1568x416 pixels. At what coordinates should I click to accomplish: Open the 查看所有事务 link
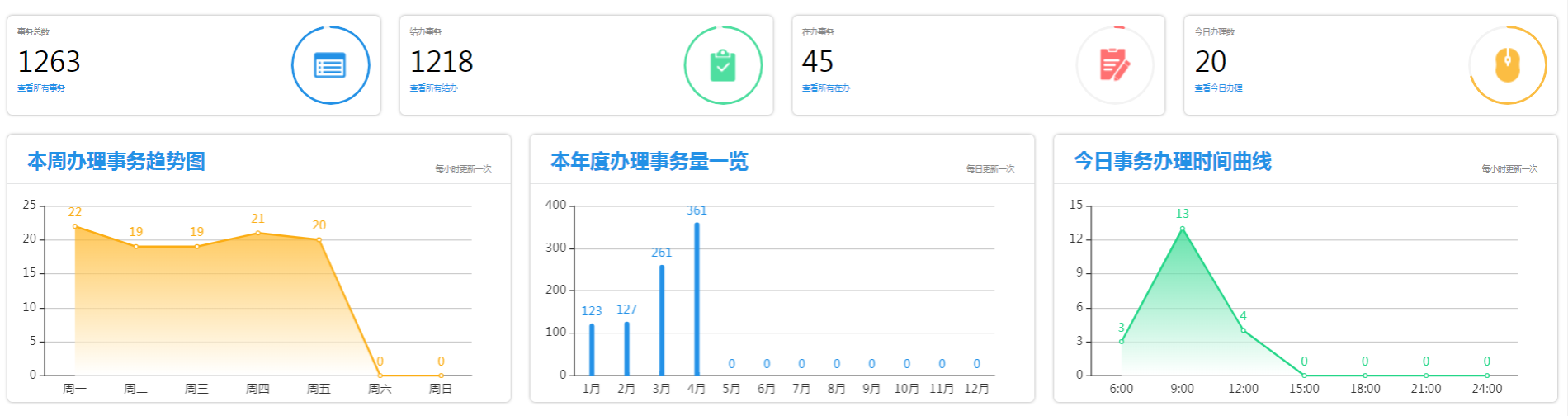pyautogui.click(x=41, y=88)
